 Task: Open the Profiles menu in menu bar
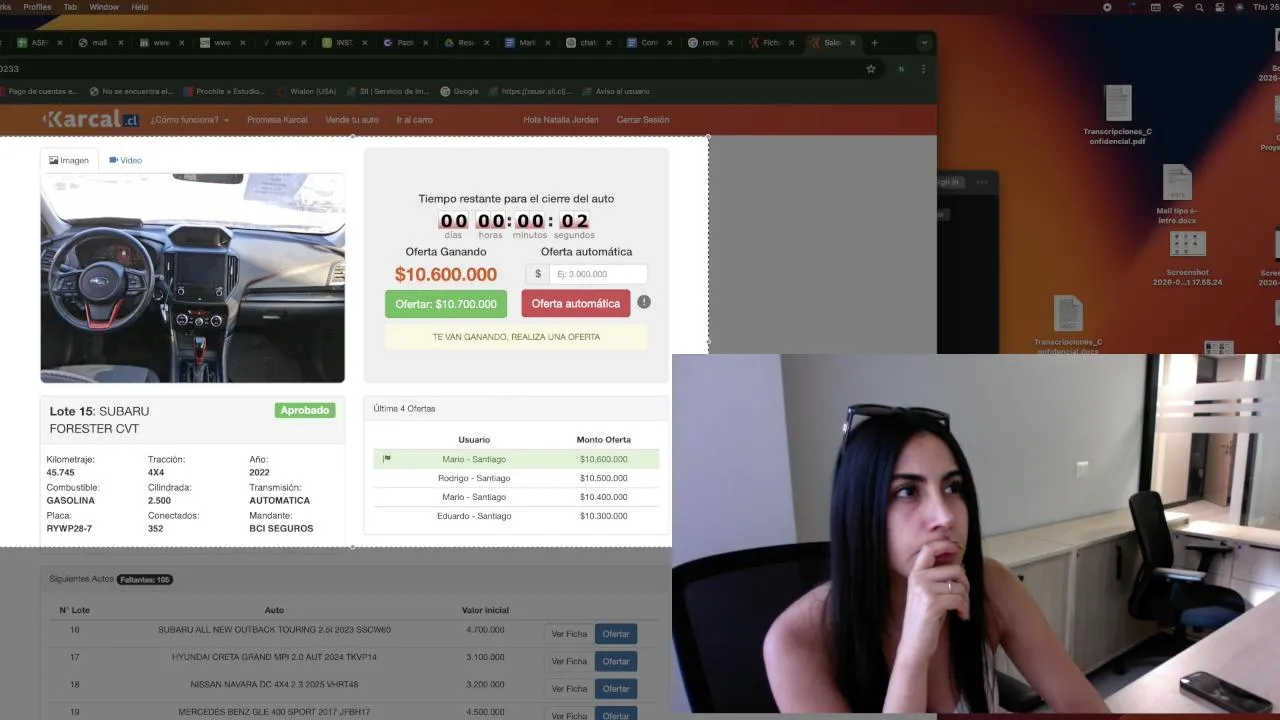(x=37, y=7)
